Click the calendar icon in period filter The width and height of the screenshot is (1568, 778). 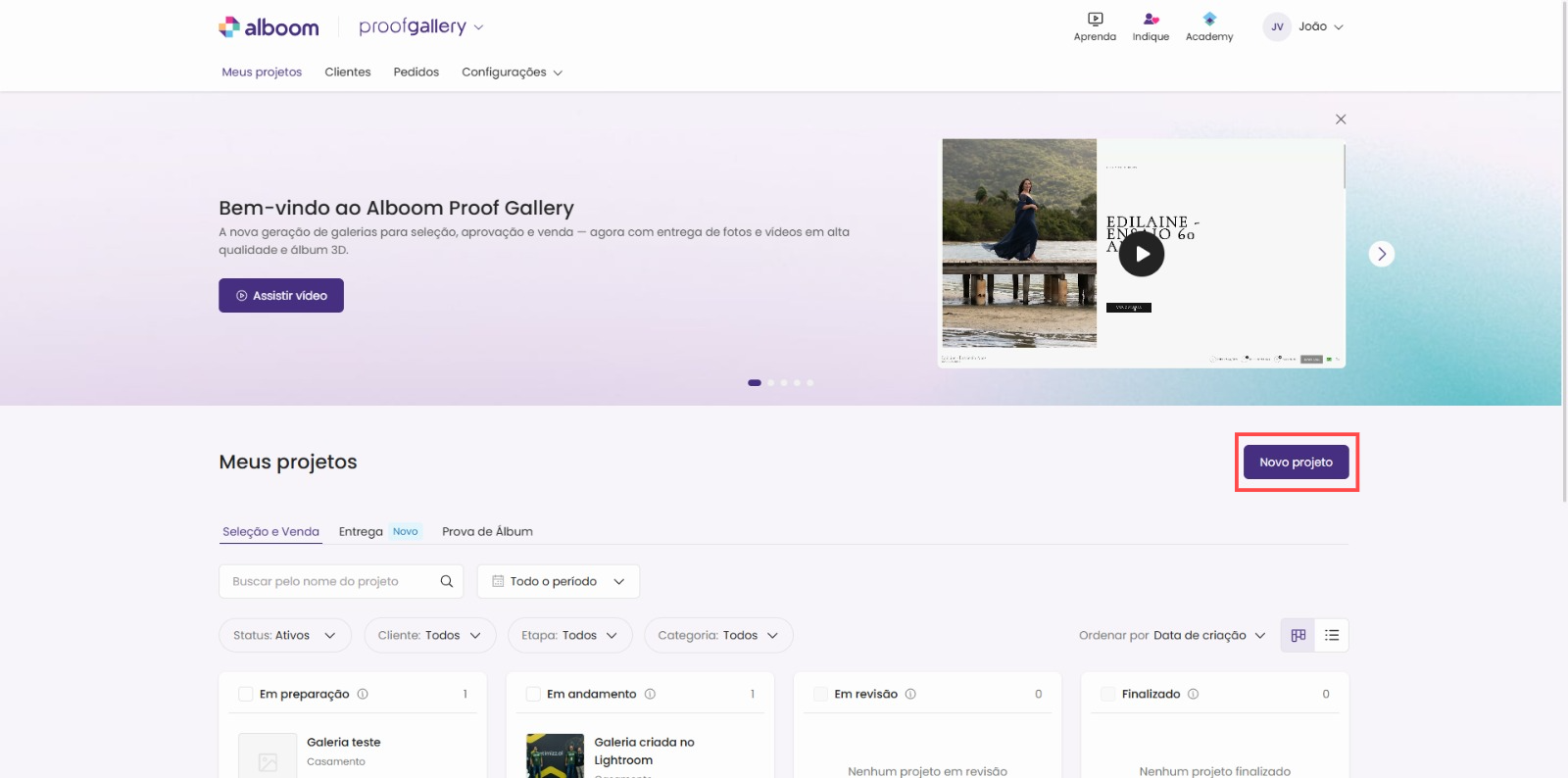coord(498,581)
